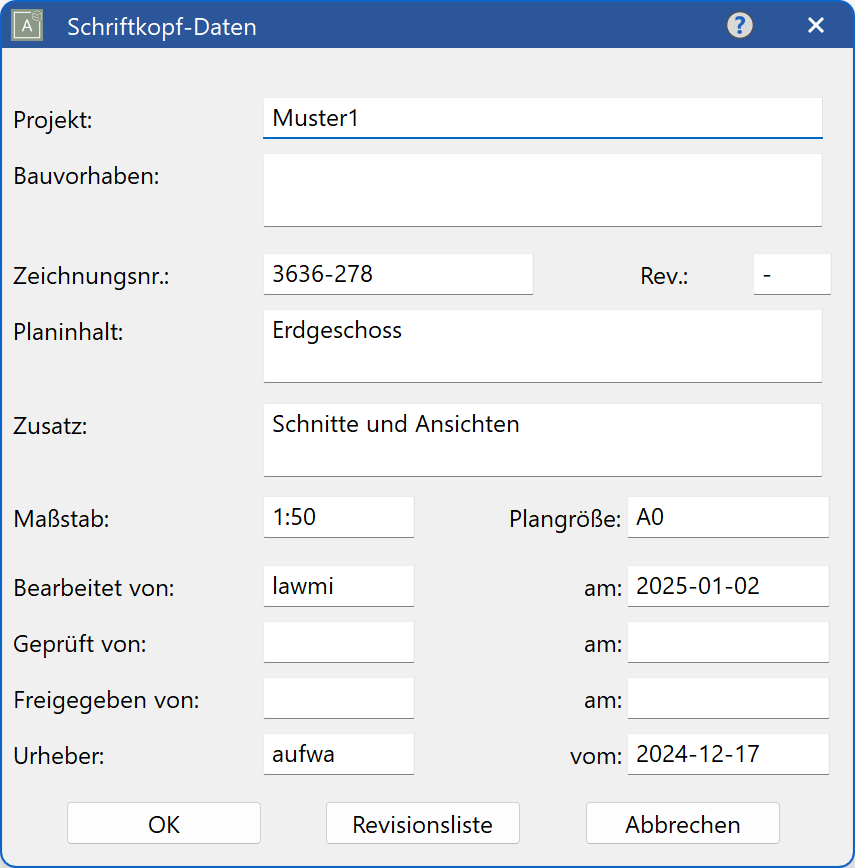Click the Bearbeitet date field 2025-01-02
Screen dimensions: 855x868
tap(727, 586)
